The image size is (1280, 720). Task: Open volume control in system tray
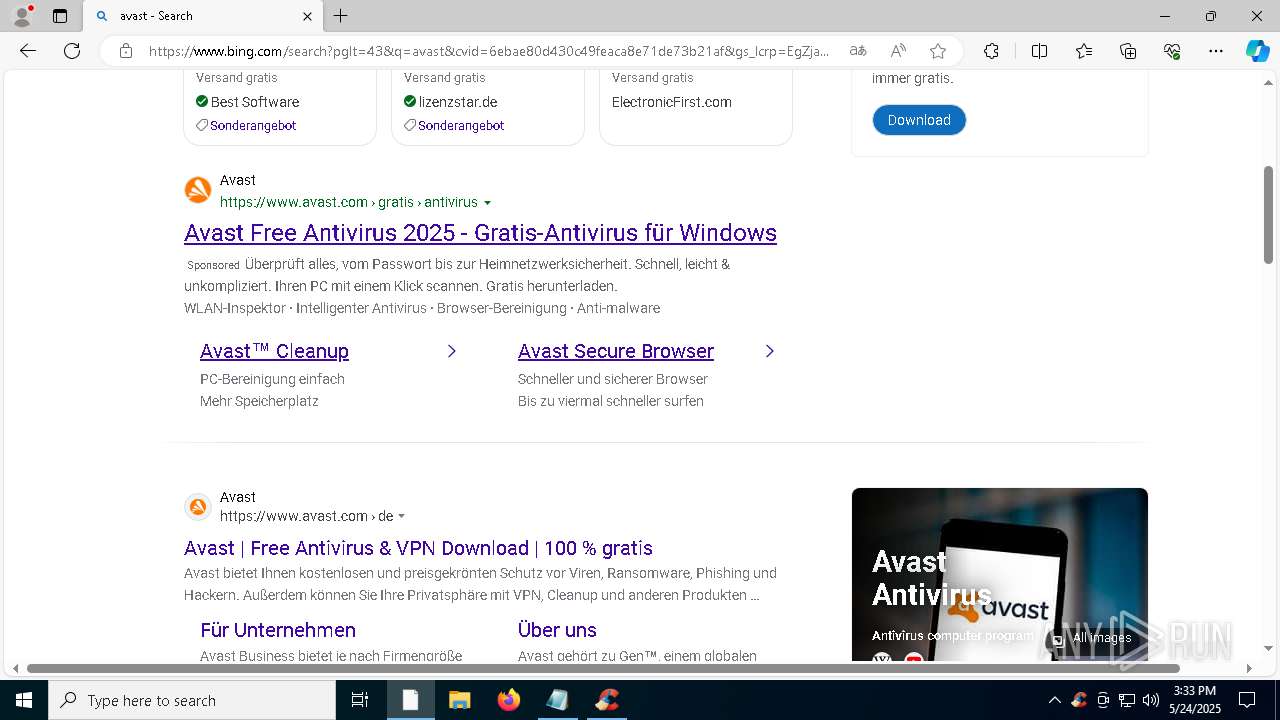tap(1151, 700)
